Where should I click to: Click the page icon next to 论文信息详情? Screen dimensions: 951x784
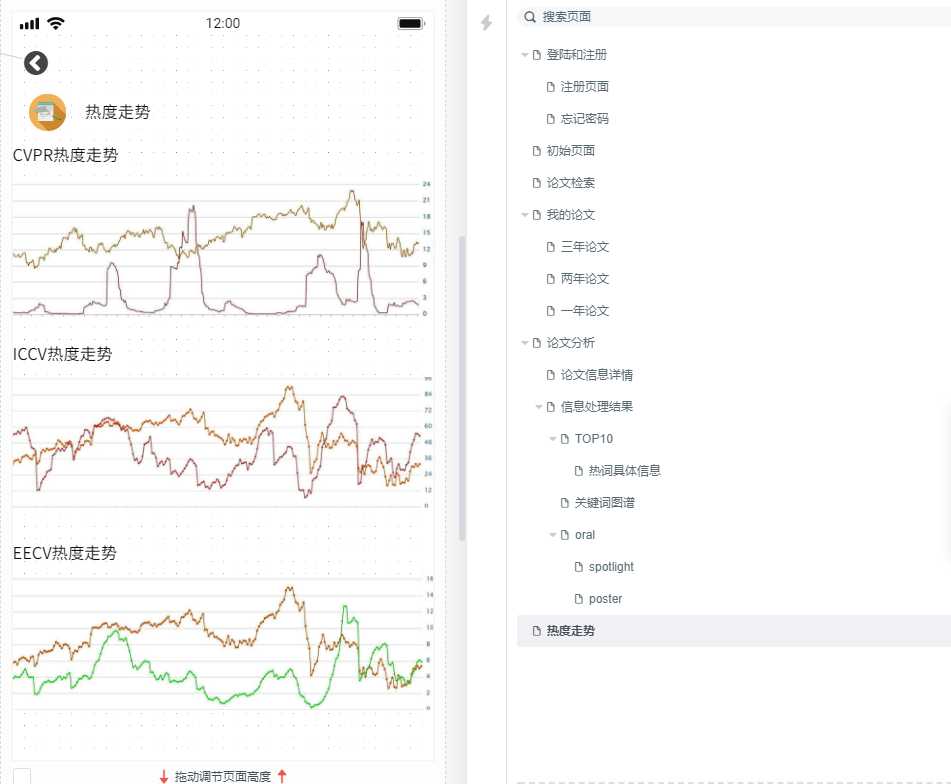coord(550,375)
